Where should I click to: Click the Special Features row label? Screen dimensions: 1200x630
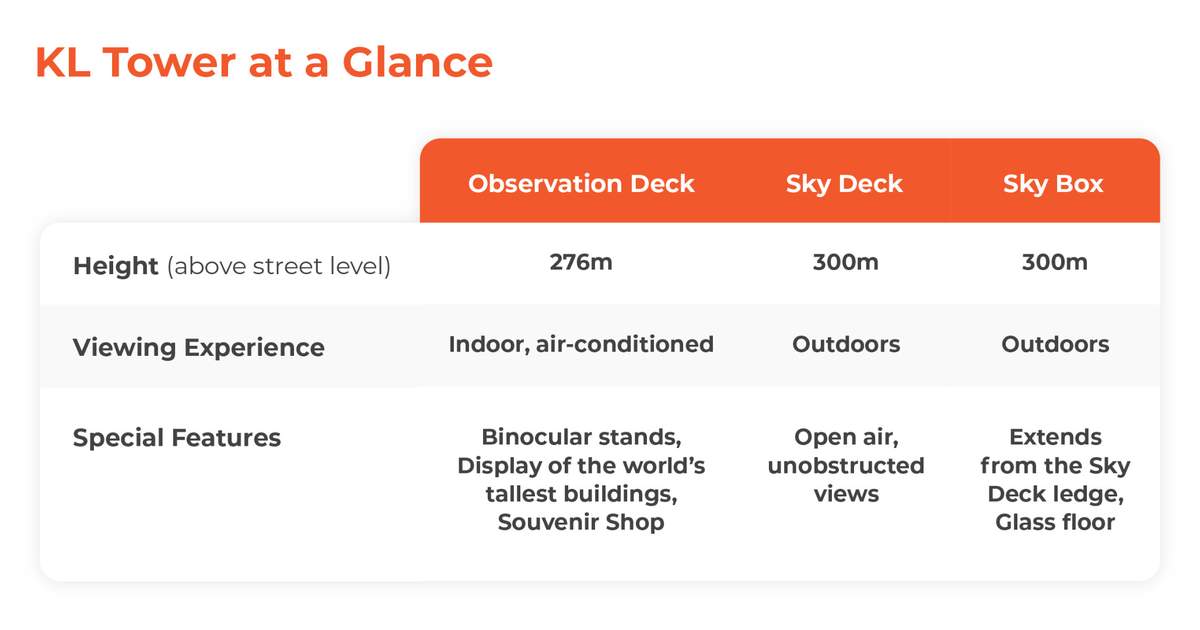pyautogui.click(x=177, y=438)
